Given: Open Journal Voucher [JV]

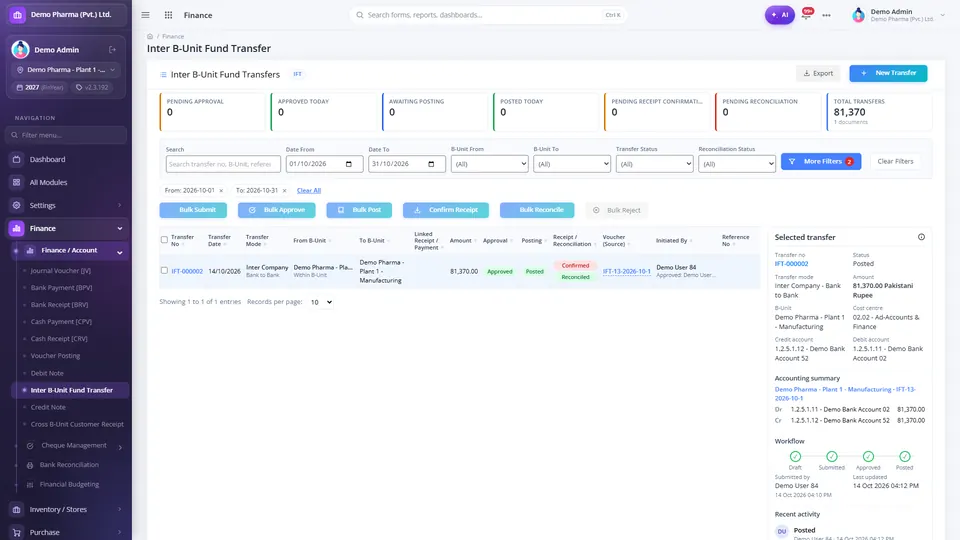Looking at the screenshot, I should tap(61, 271).
